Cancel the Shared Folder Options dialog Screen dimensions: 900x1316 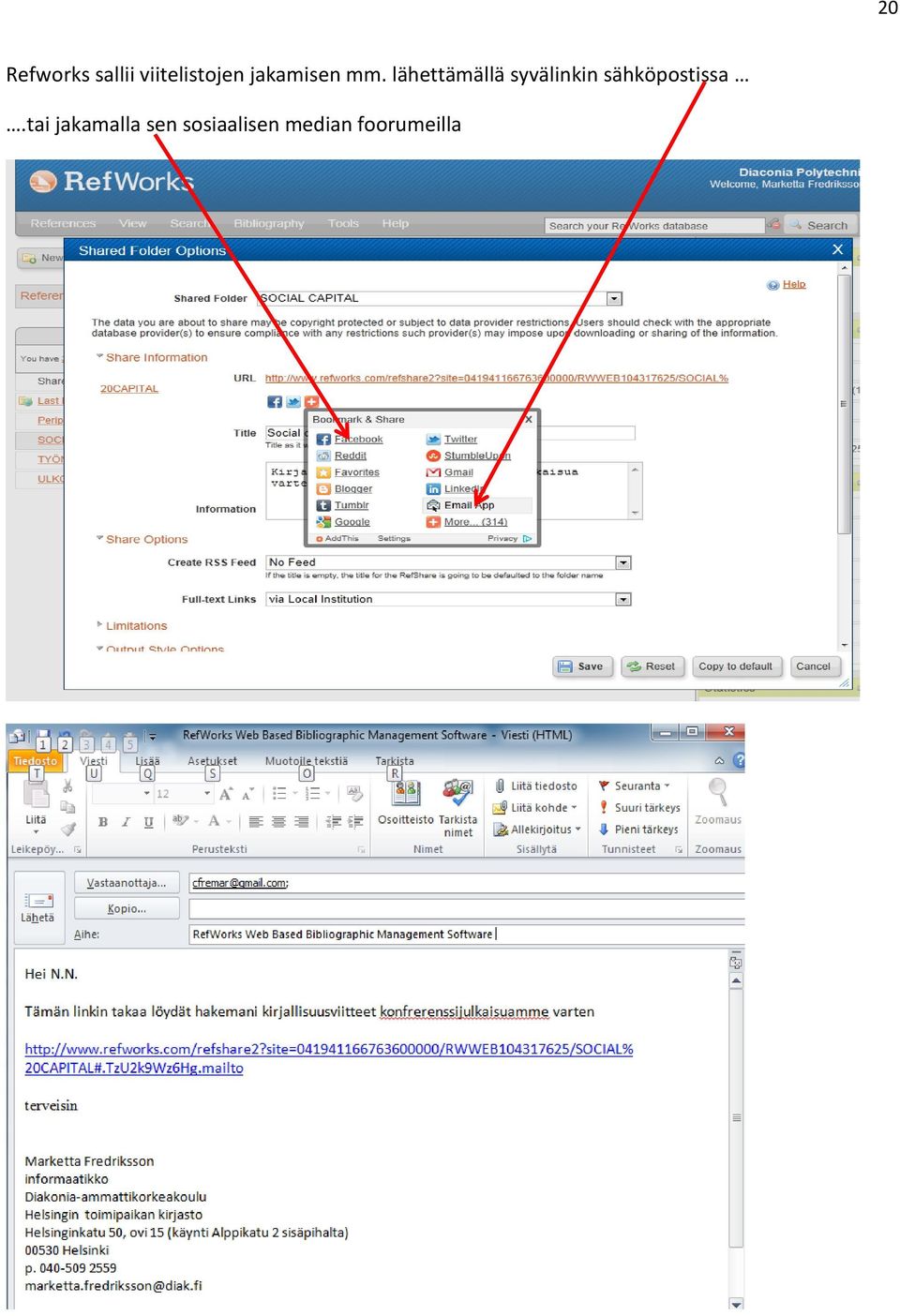pyautogui.click(x=814, y=666)
